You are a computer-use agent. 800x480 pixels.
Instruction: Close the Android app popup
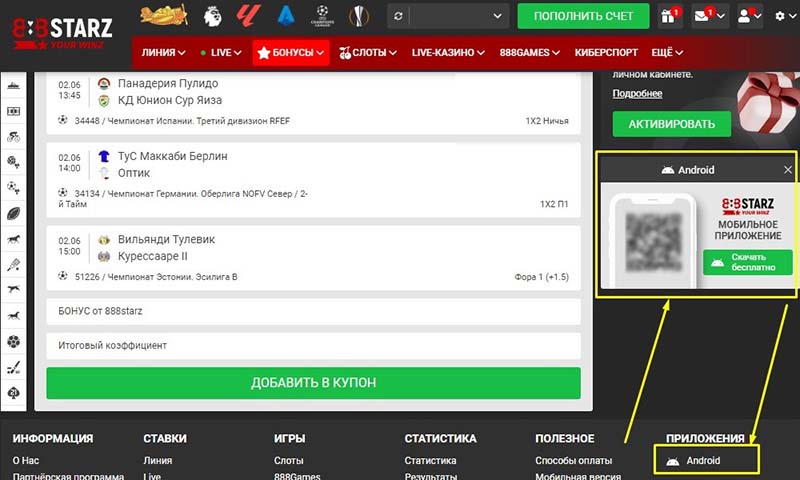click(788, 170)
